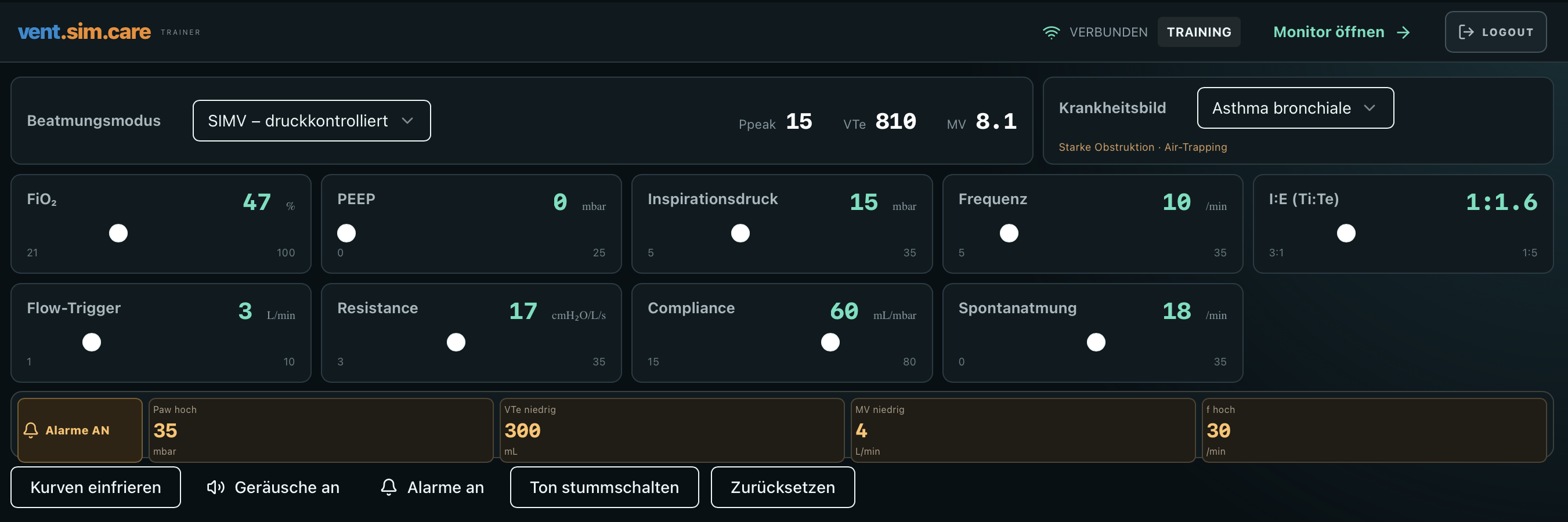Click the arrow beside Monitor öffnen
Viewport: 1568px width, 522px height.
tap(1403, 32)
